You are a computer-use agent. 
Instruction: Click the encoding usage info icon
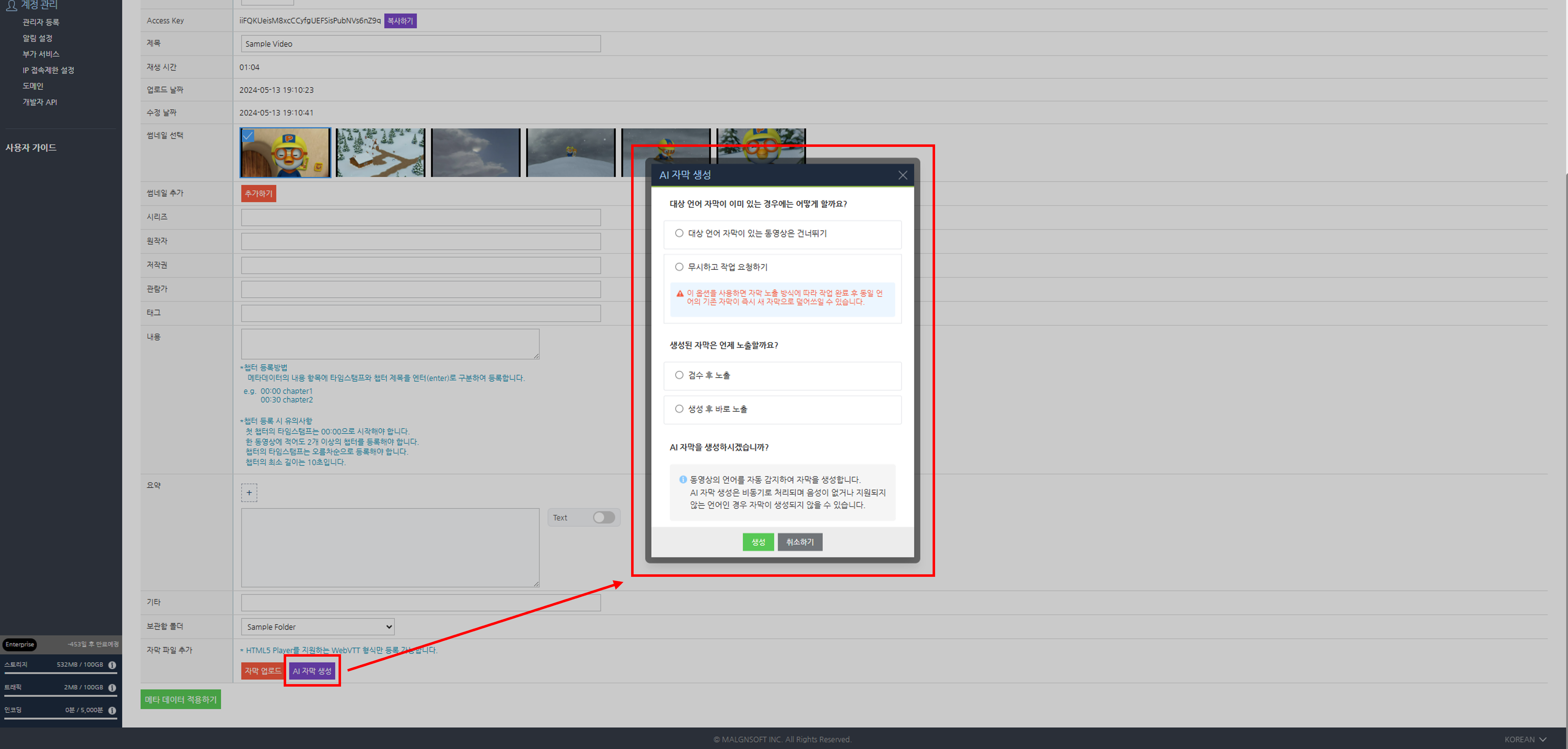tap(112, 710)
